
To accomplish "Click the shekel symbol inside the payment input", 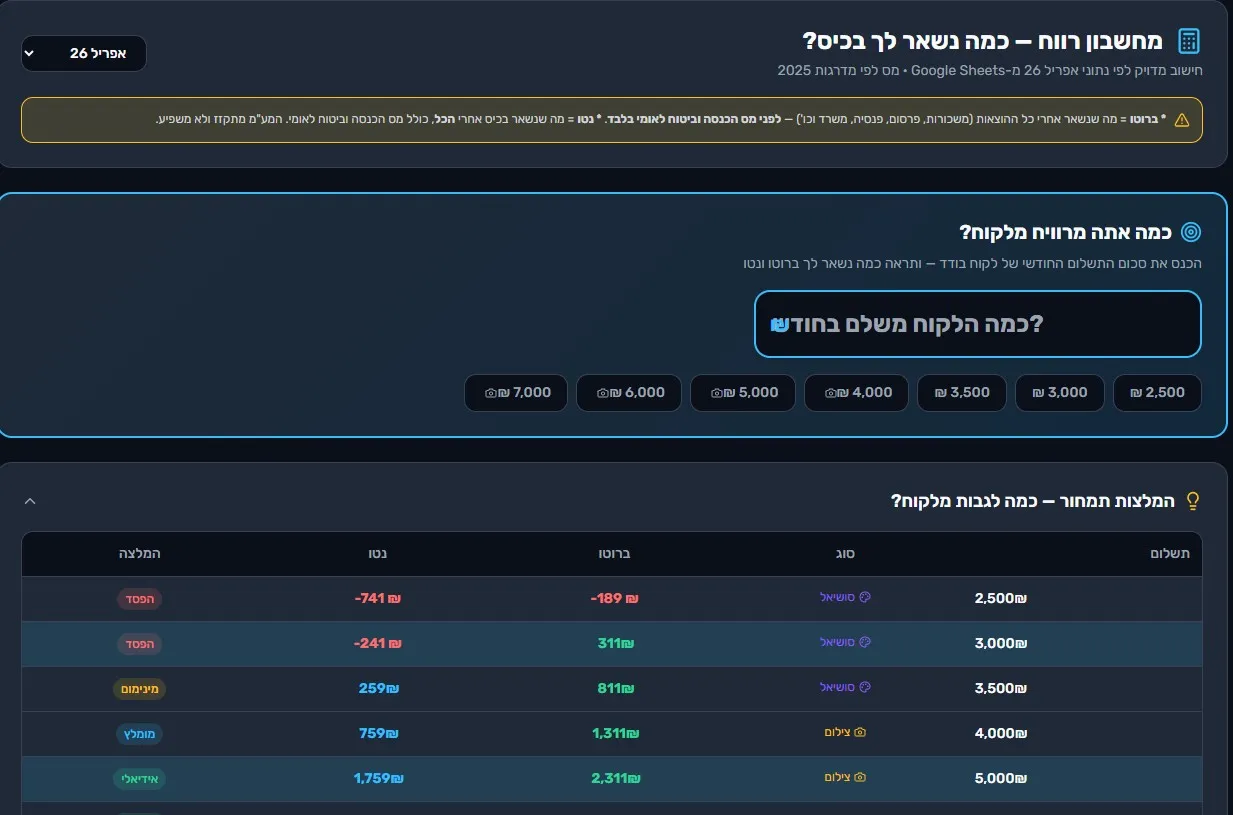I will pos(780,324).
